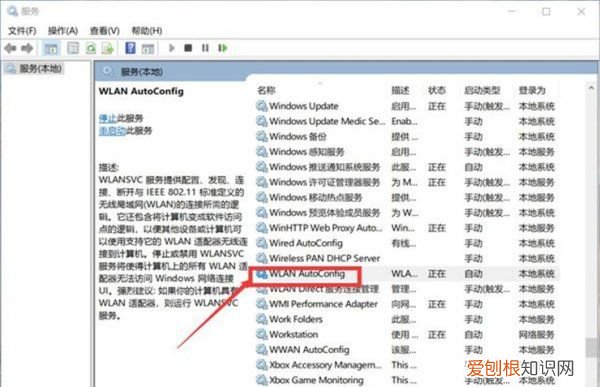Click the 重启动 link for this service

click(112, 131)
